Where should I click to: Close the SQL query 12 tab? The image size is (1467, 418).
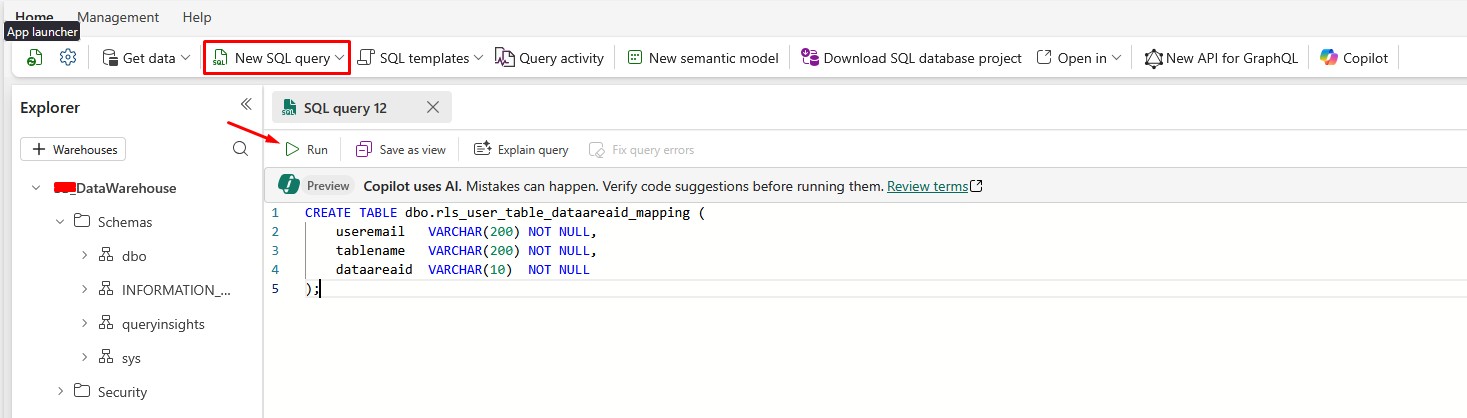pyautogui.click(x=433, y=107)
